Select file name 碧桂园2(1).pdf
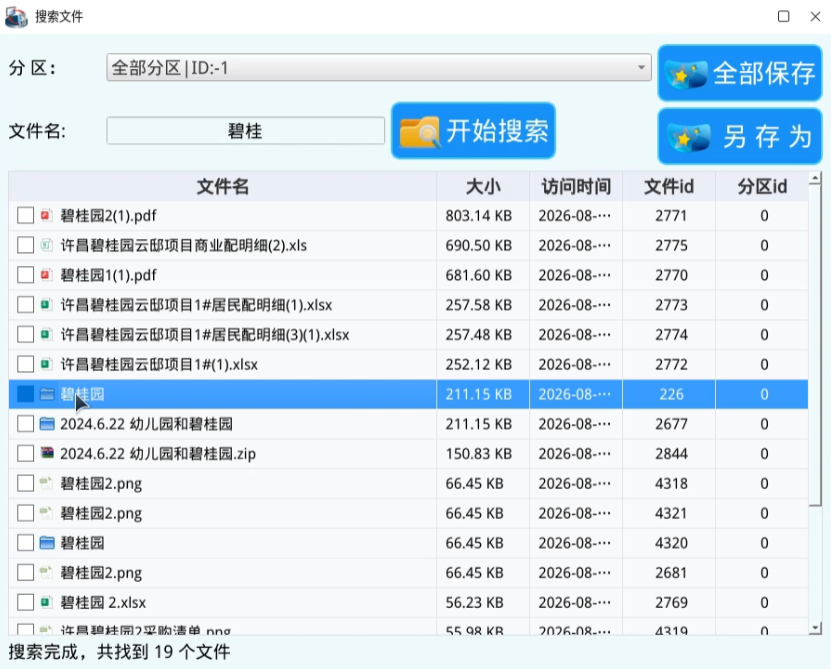The height and width of the screenshot is (669, 831). [108, 216]
